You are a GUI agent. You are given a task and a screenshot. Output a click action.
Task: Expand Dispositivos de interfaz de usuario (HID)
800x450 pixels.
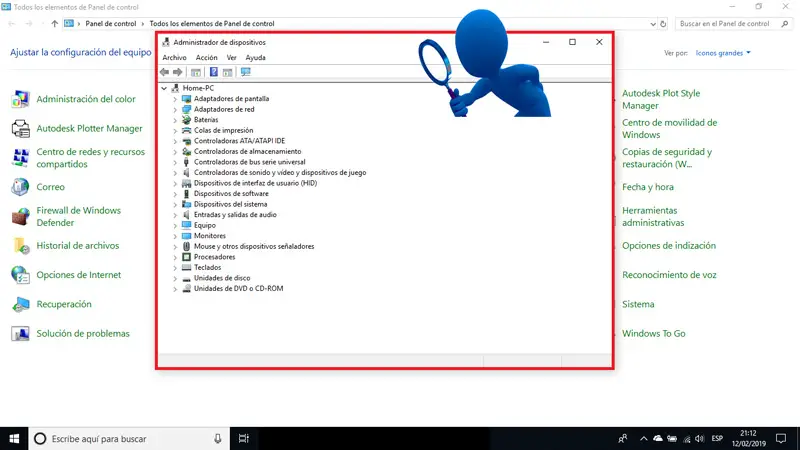(x=175, y=183)
